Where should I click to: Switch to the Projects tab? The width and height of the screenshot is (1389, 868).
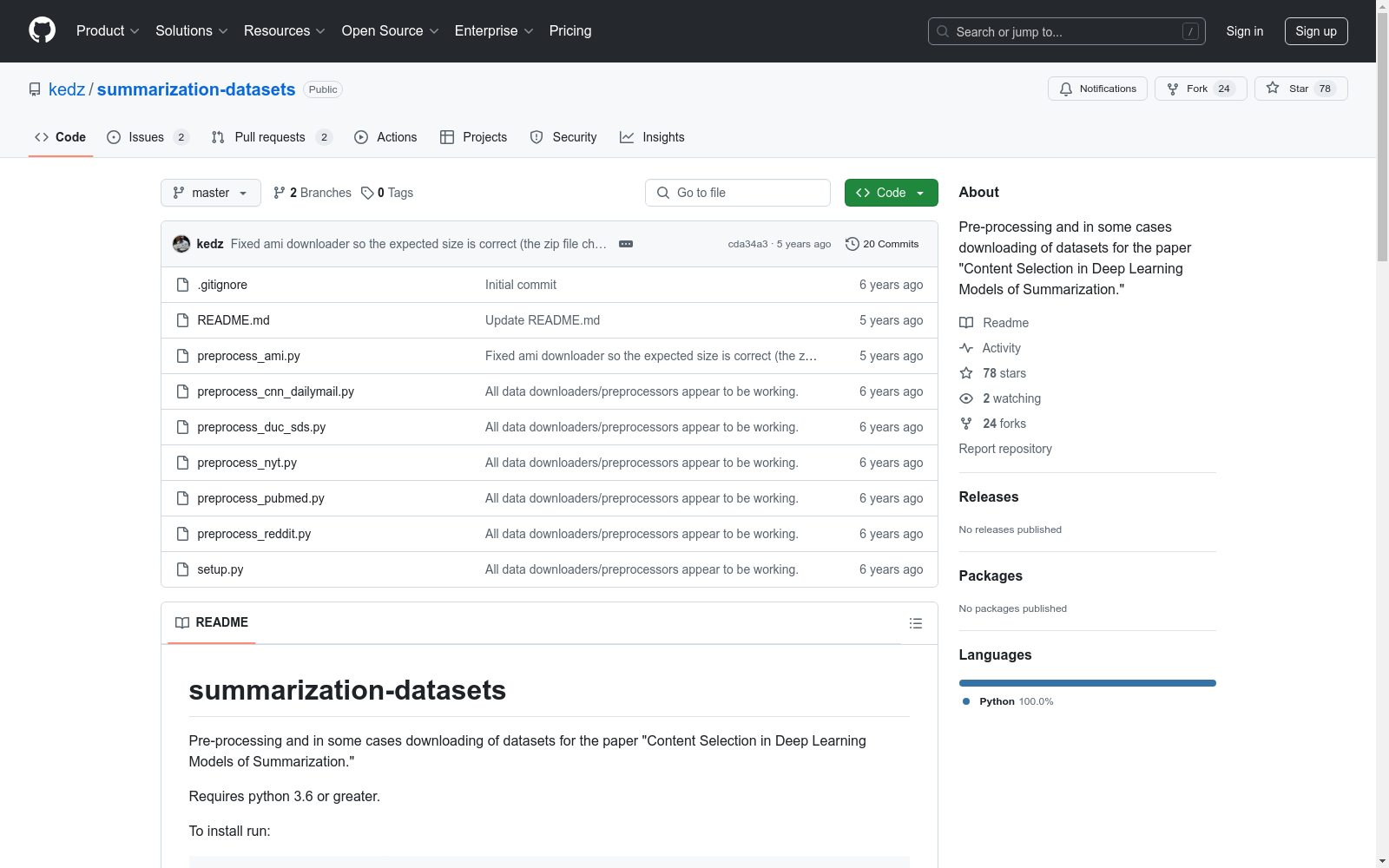473,137
